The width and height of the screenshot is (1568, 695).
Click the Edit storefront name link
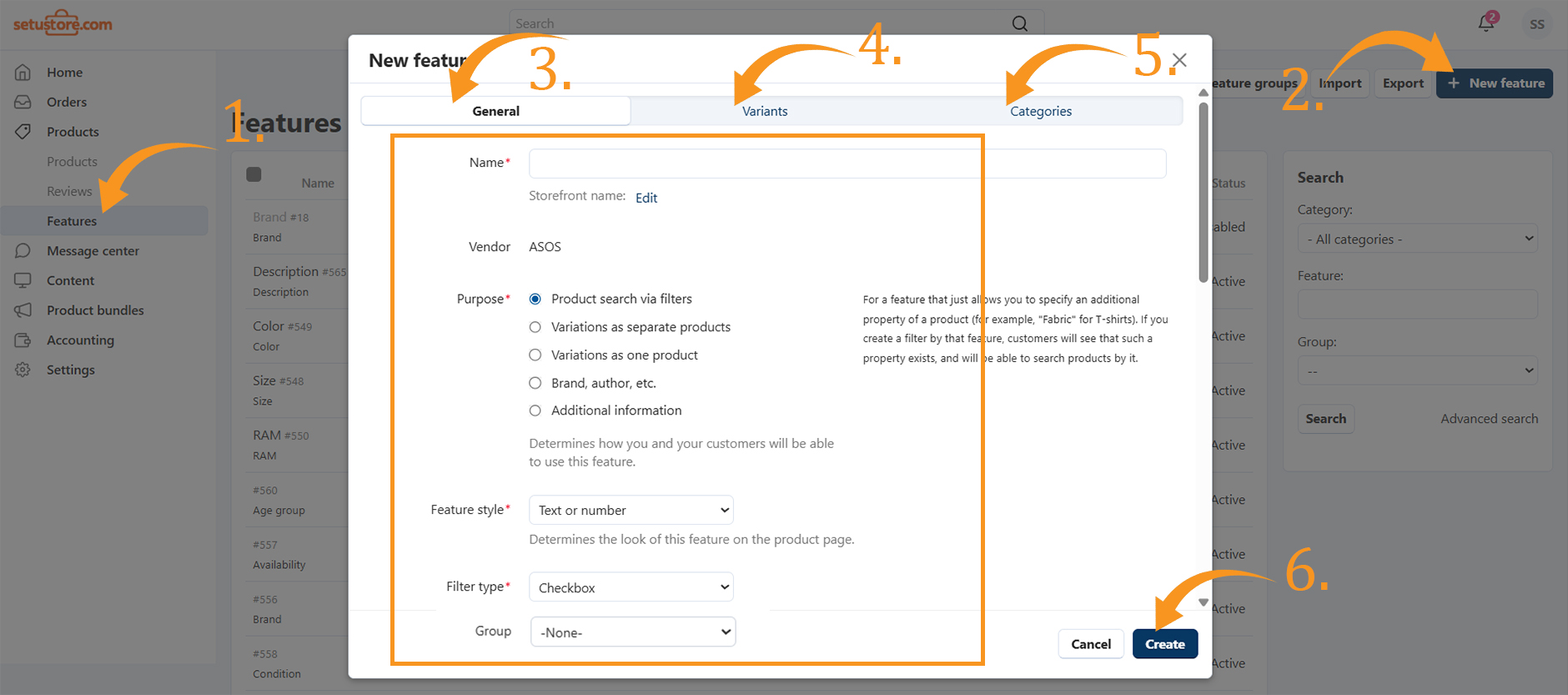click(x=646, y=198)
